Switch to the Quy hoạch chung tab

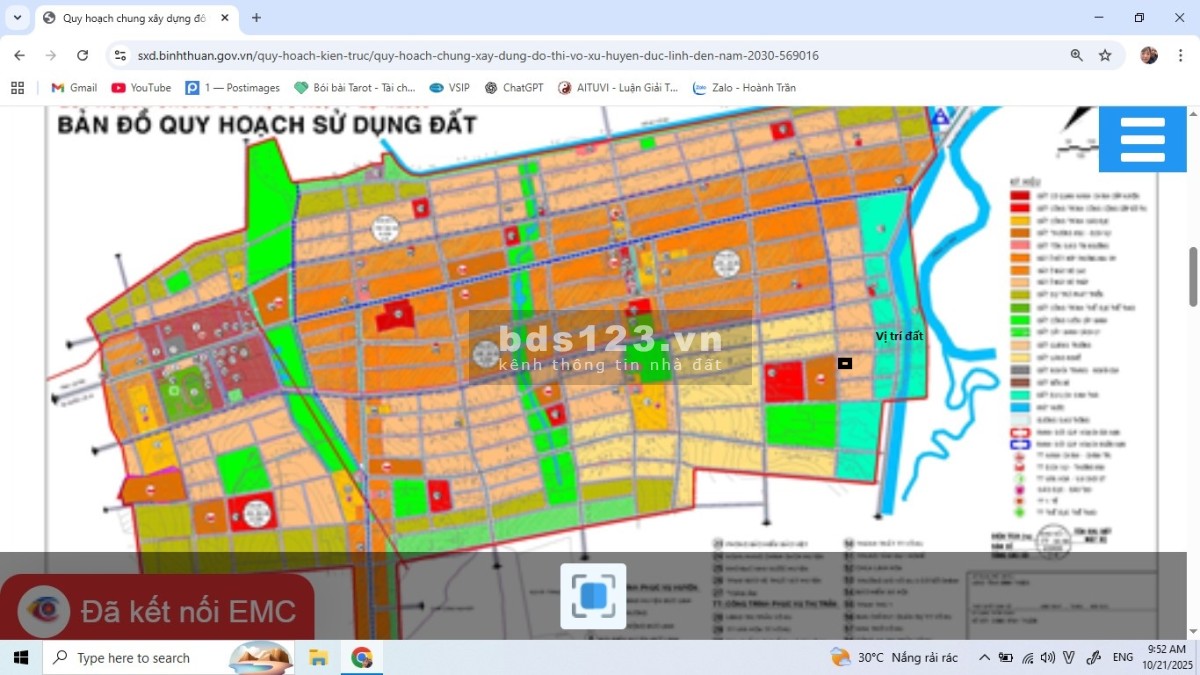[x=130, y=18]
